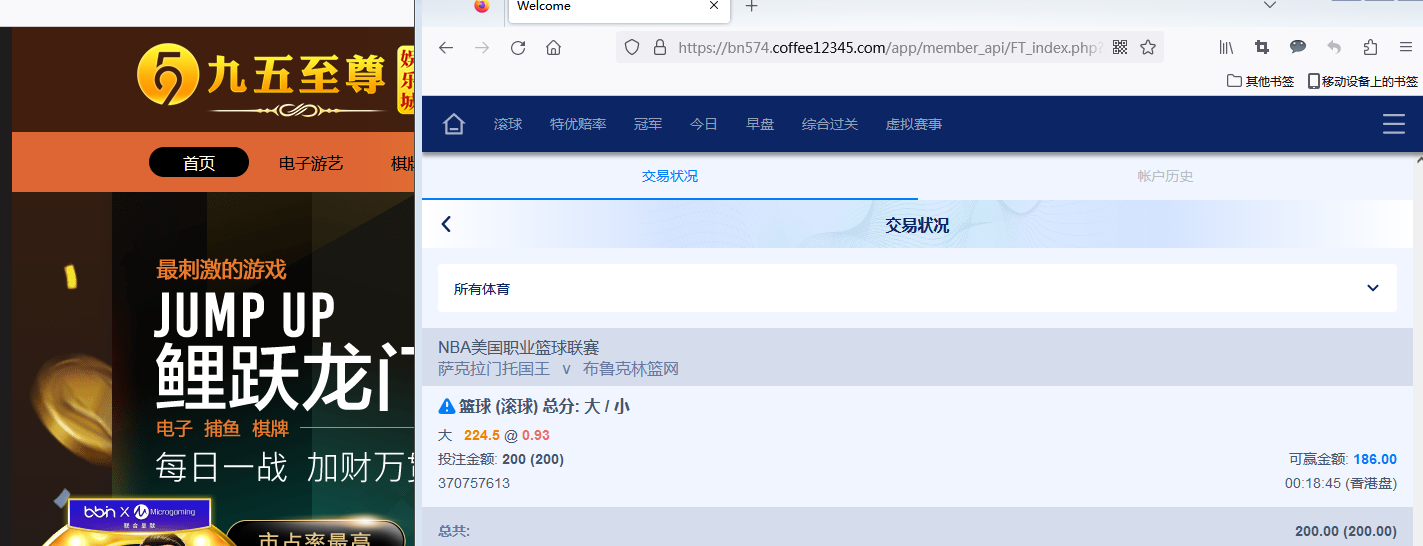Select 电子游艺 in the 九五至尊 site menu
The height and width of the screenshot is (546, 1423).
click(311, 163)
